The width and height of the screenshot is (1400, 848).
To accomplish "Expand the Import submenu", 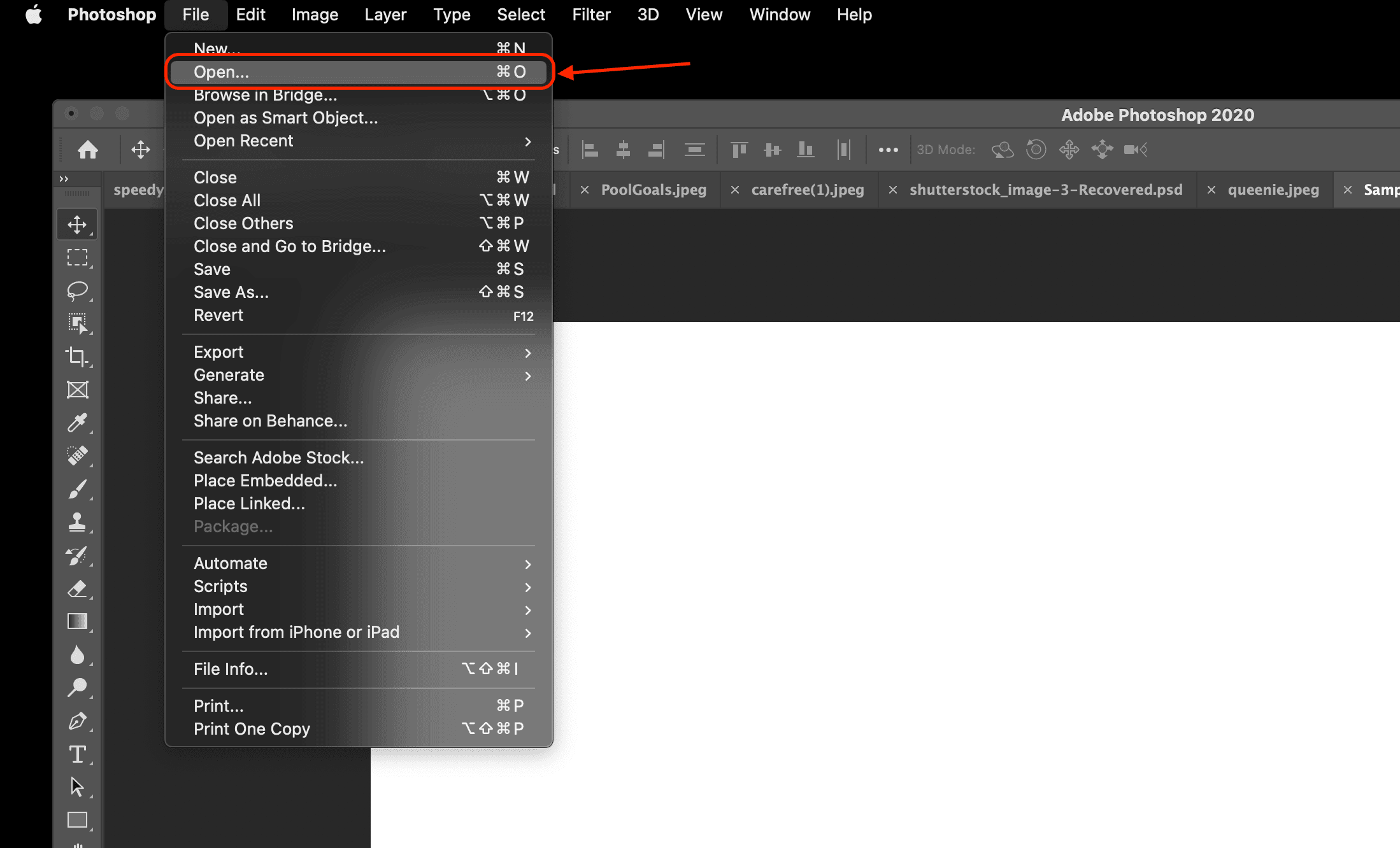I will [359, 609].
